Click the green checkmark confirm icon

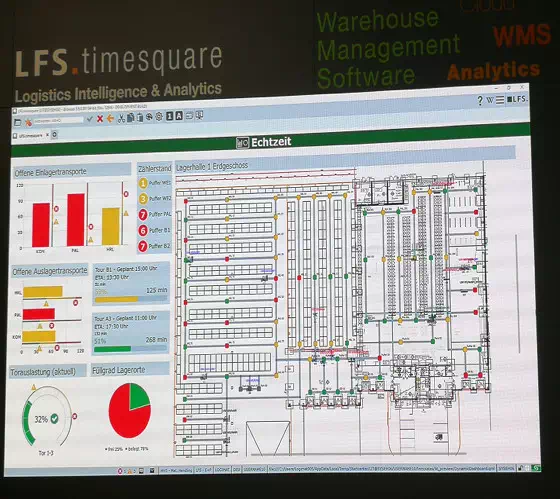pos(90,119)
